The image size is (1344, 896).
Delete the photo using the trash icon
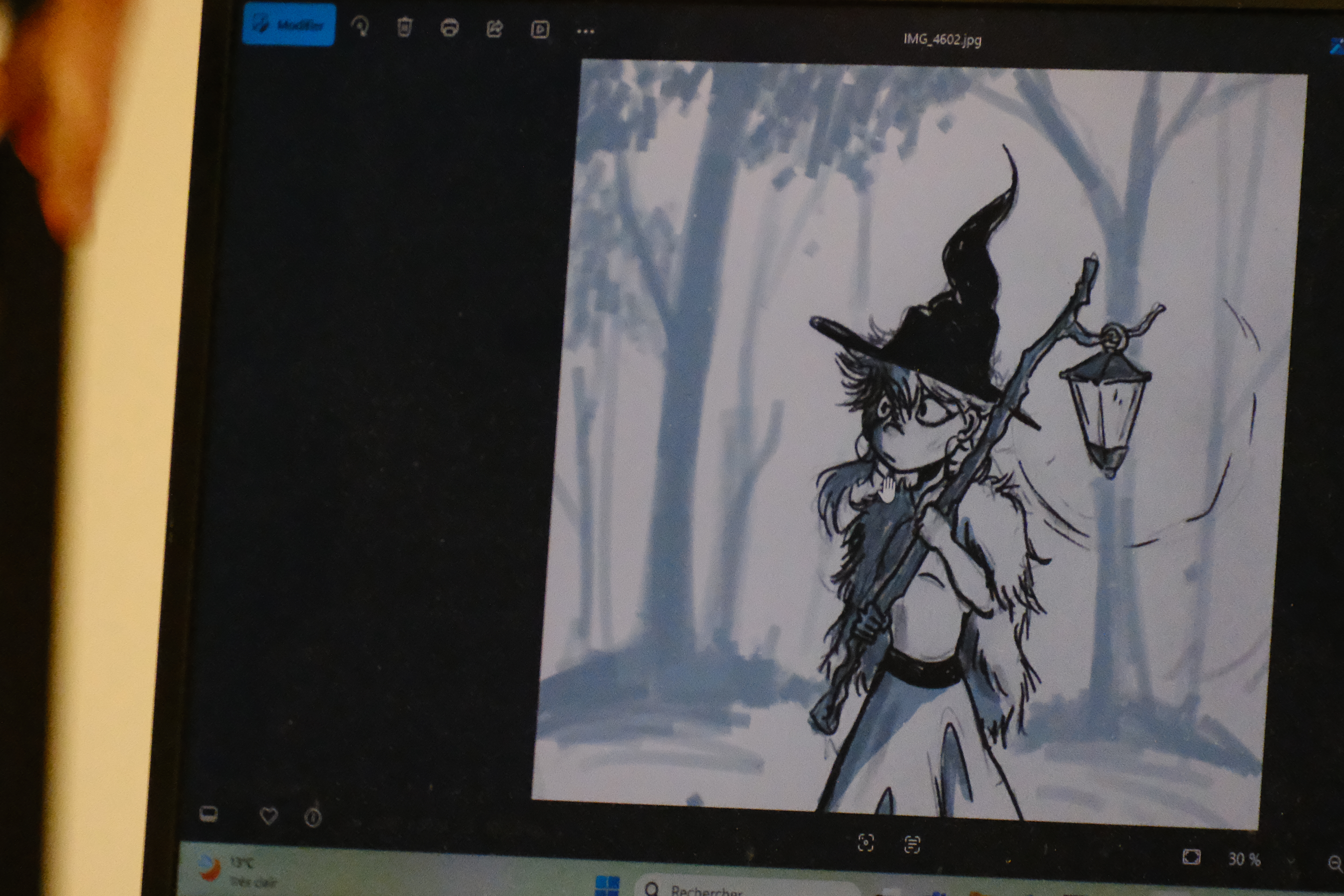point(404,27)
